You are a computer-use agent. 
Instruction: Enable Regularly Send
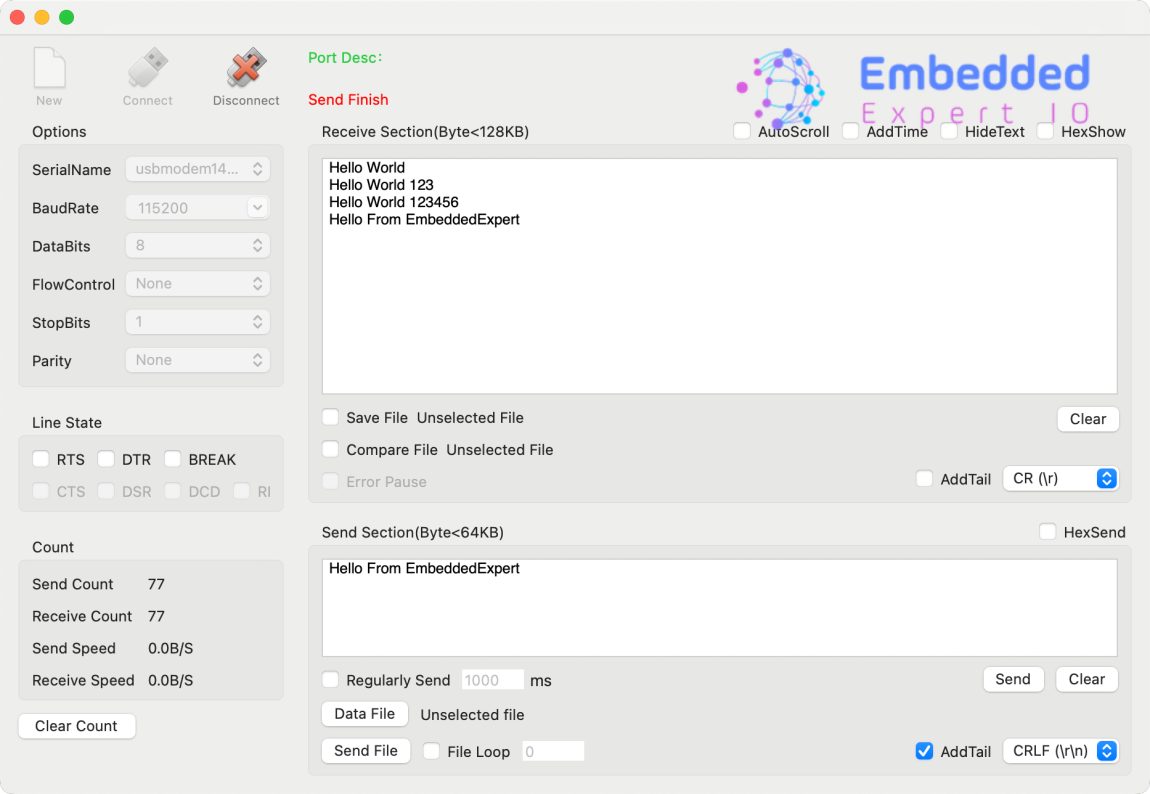point(330,679)
